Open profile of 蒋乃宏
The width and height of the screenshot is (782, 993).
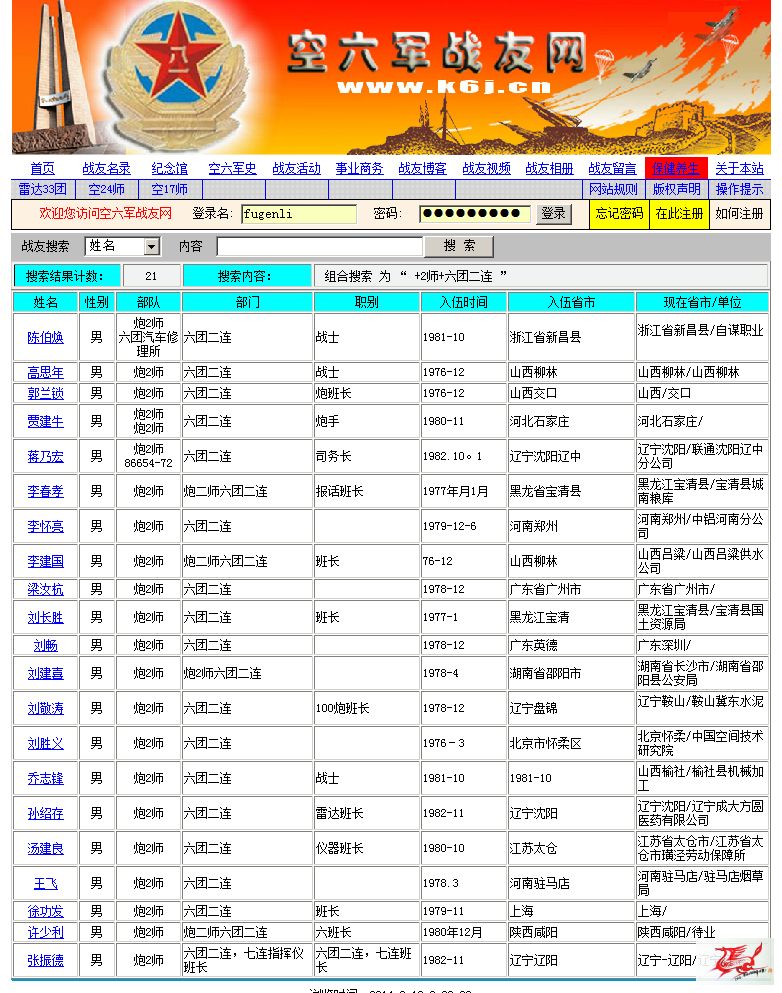tap(46, 456)
